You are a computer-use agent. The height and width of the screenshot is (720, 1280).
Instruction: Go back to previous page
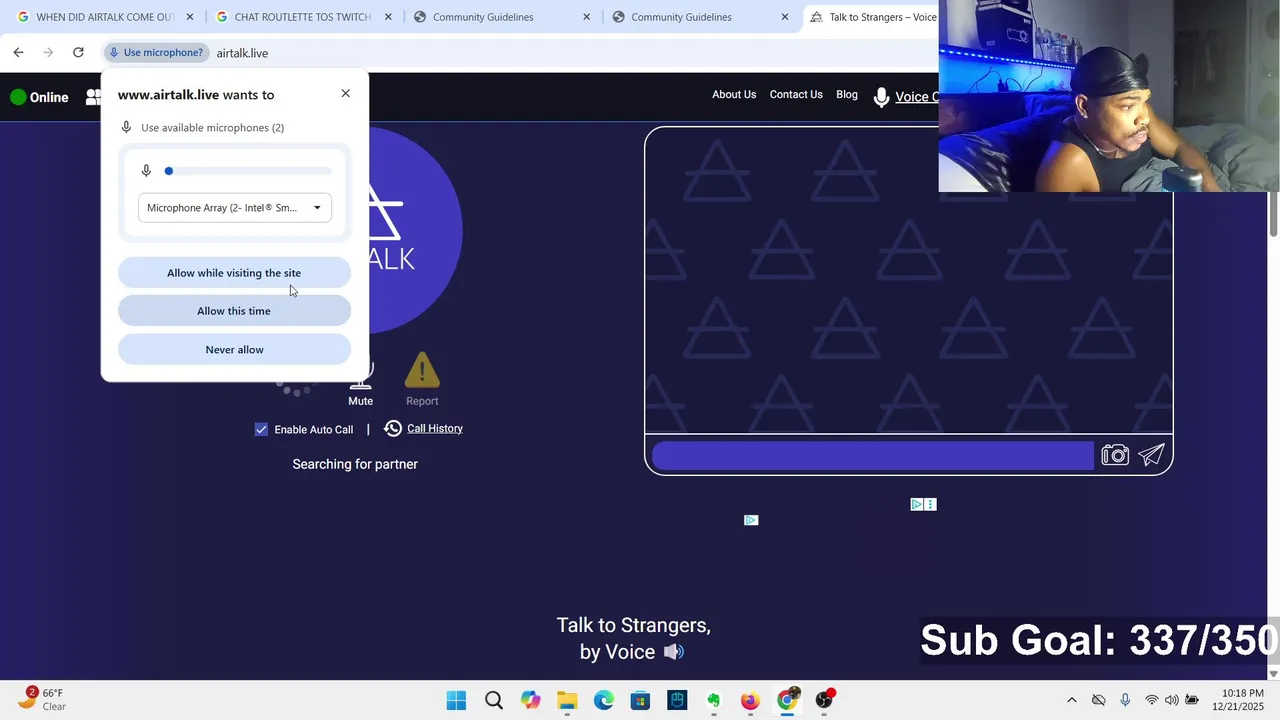click(18, 52)
